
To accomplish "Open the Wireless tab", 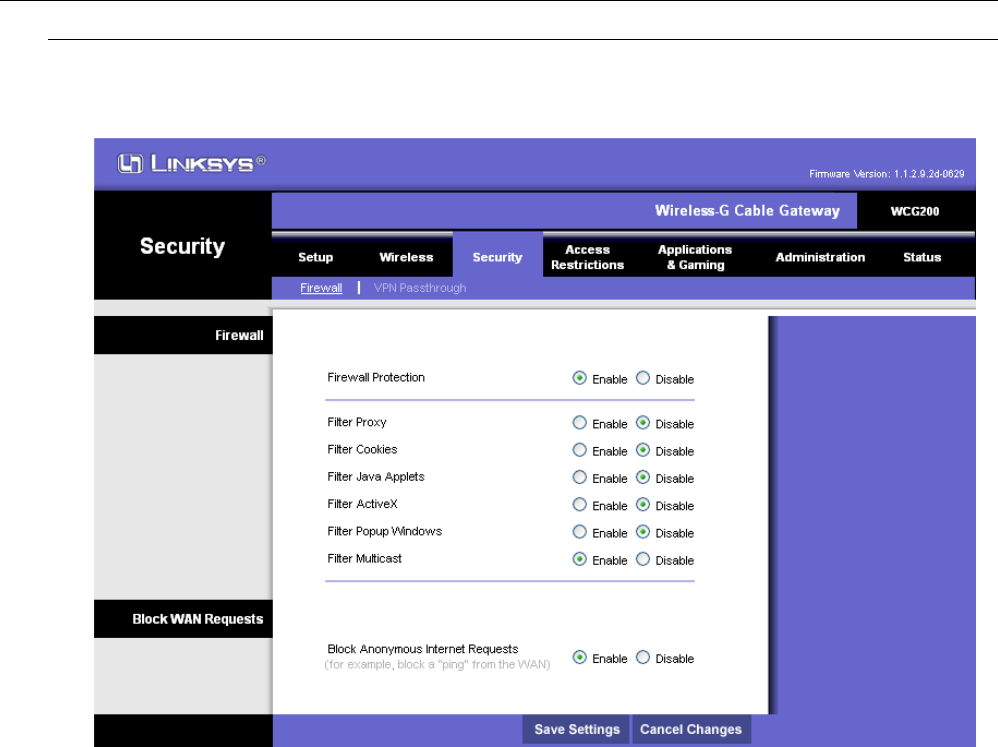I will point(406,257).
